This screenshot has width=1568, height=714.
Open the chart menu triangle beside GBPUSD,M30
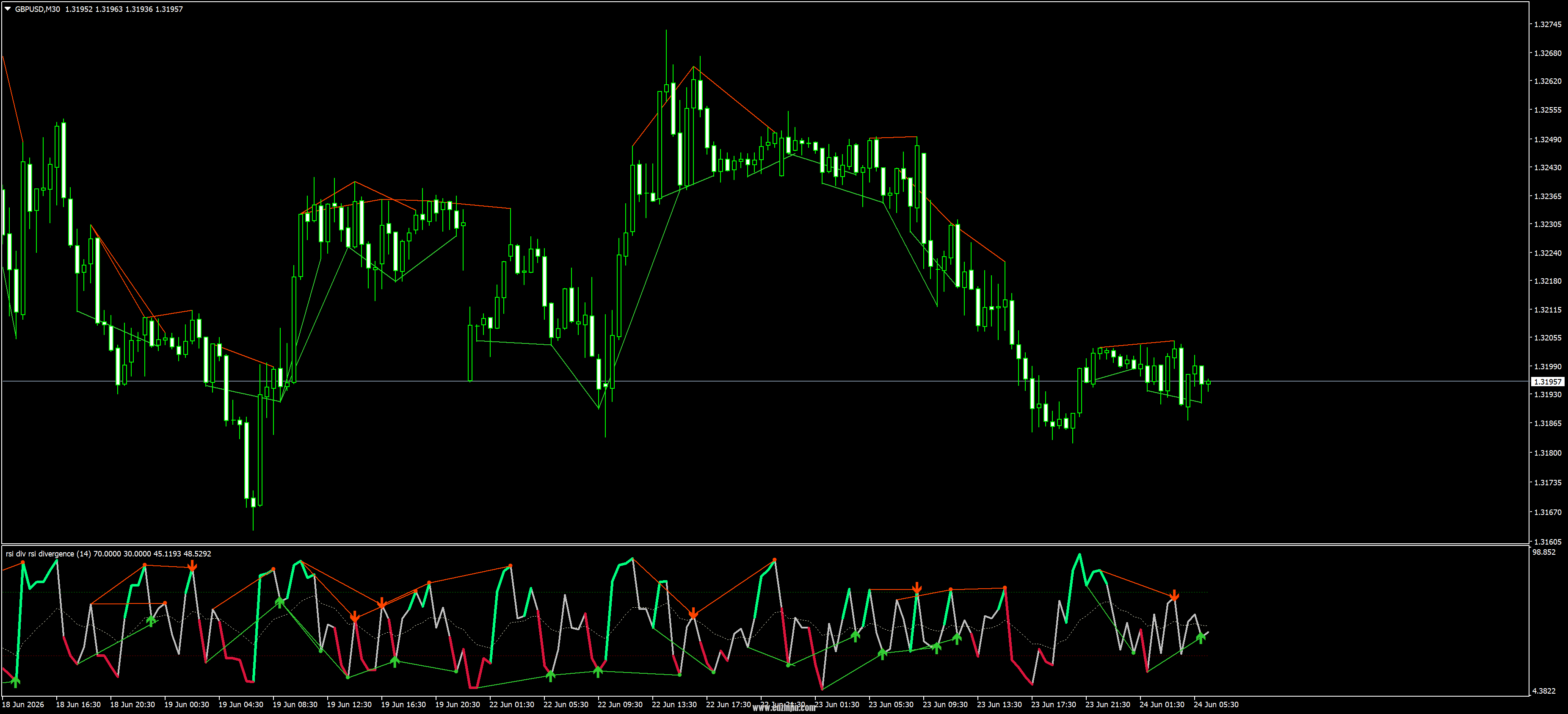pyautogui.click(x=7, y=9)
